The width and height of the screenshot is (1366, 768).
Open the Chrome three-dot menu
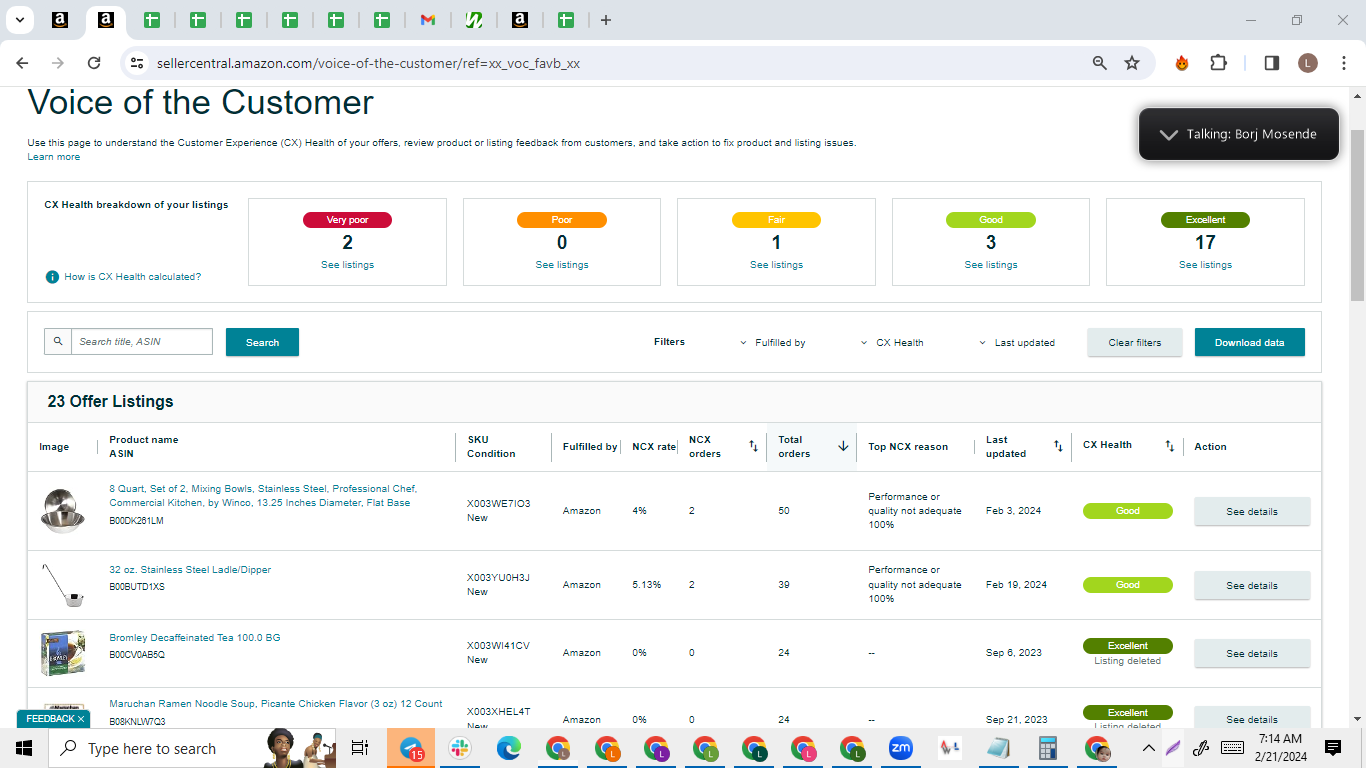pos(1343,63)
